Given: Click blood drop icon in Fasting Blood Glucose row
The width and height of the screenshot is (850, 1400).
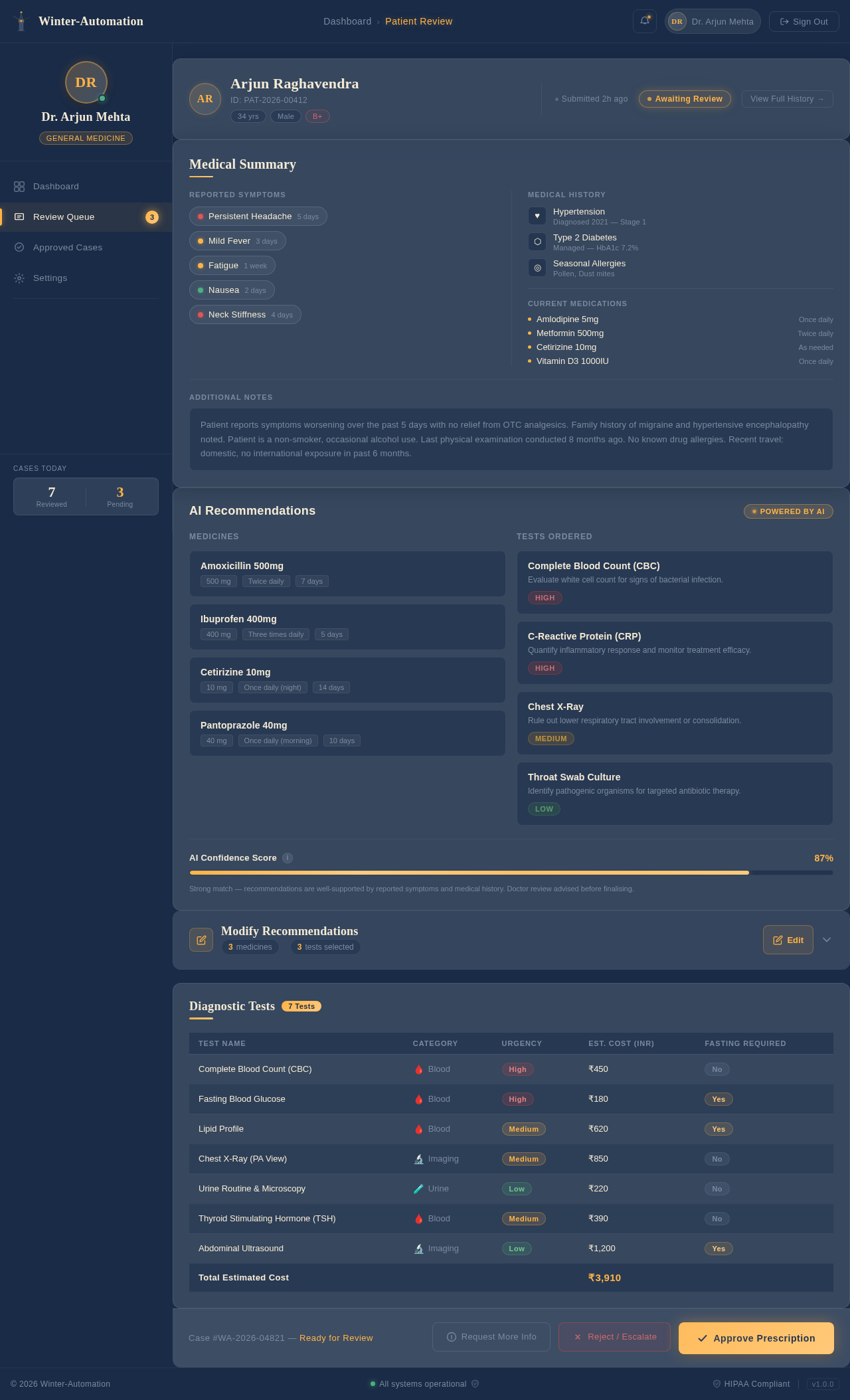Looking at the screenshot, I should pos(418,1099).
